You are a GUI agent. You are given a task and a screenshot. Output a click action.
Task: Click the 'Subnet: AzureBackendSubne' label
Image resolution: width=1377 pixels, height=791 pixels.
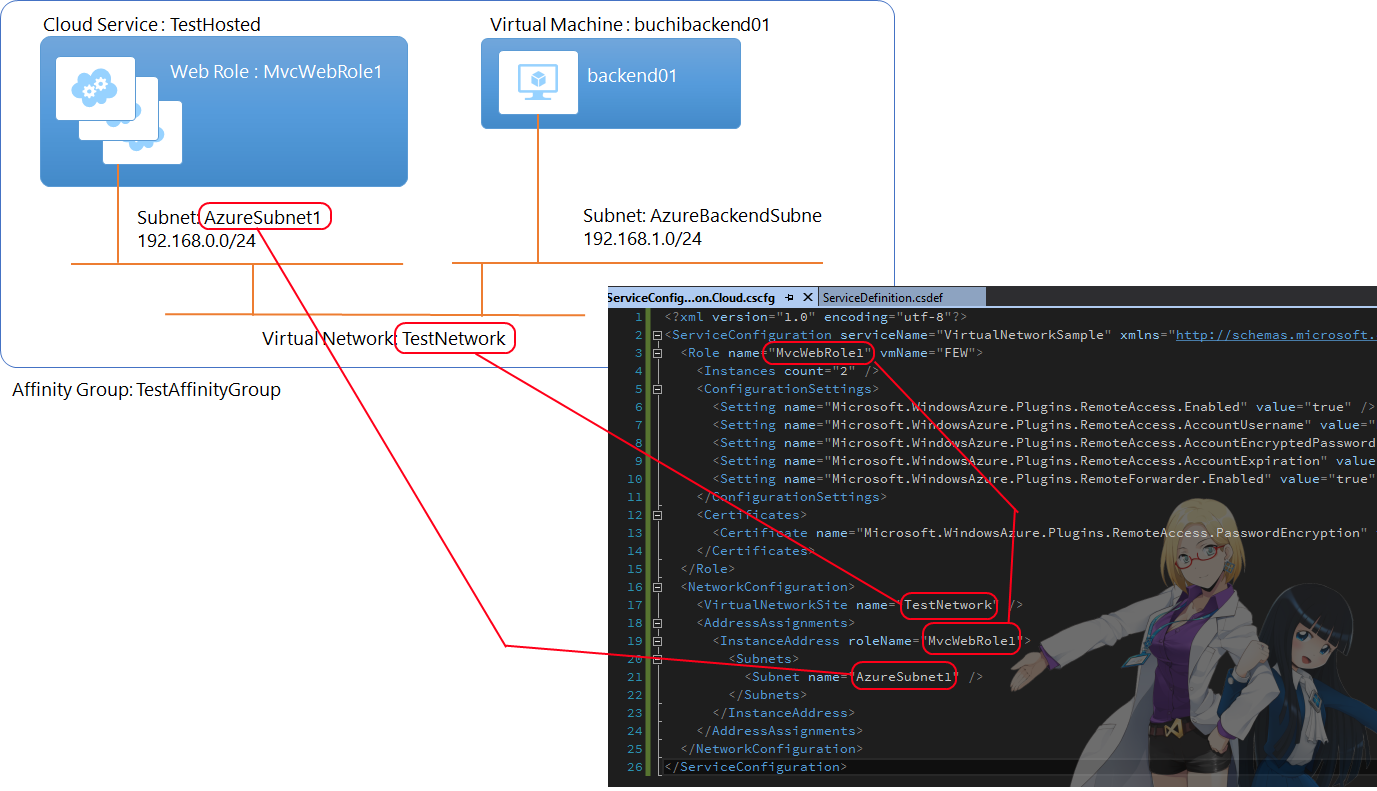click(x=702, y=216)
